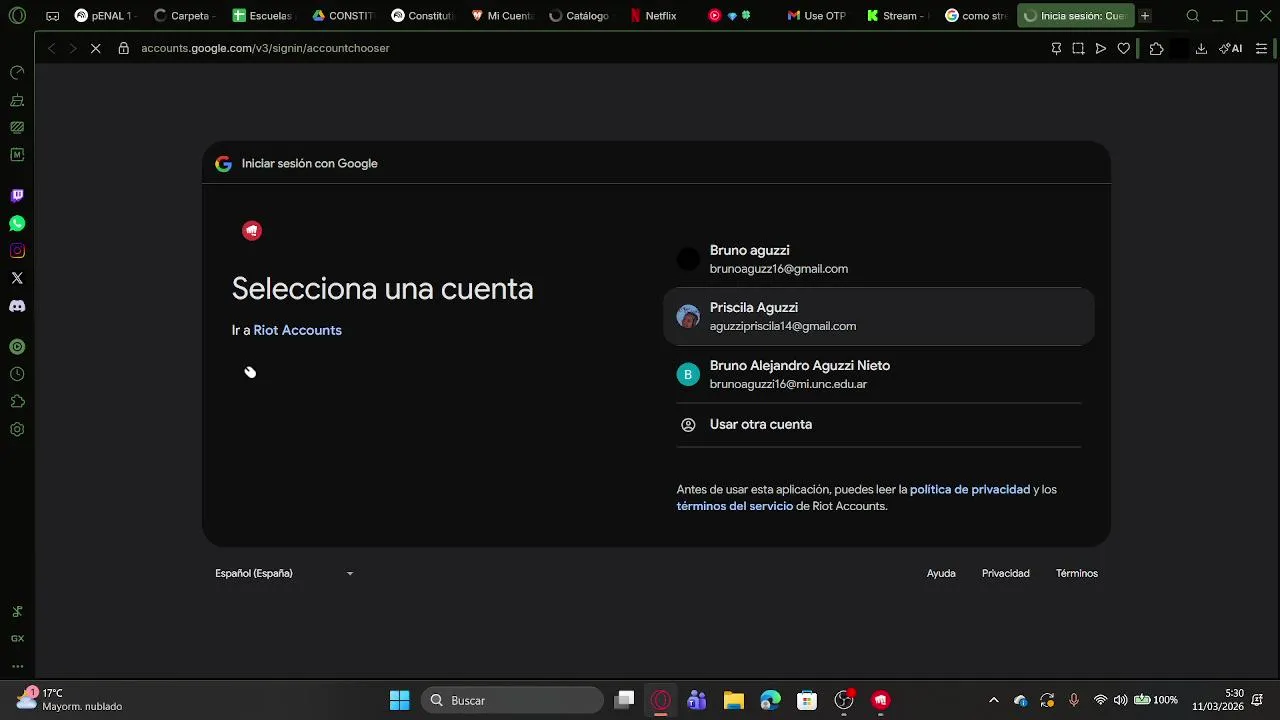This screenshot has width=1280, height=720.
Task: Open Easy Setup sliders icon
Action: pyautogui.click(x=1261, y=48)
